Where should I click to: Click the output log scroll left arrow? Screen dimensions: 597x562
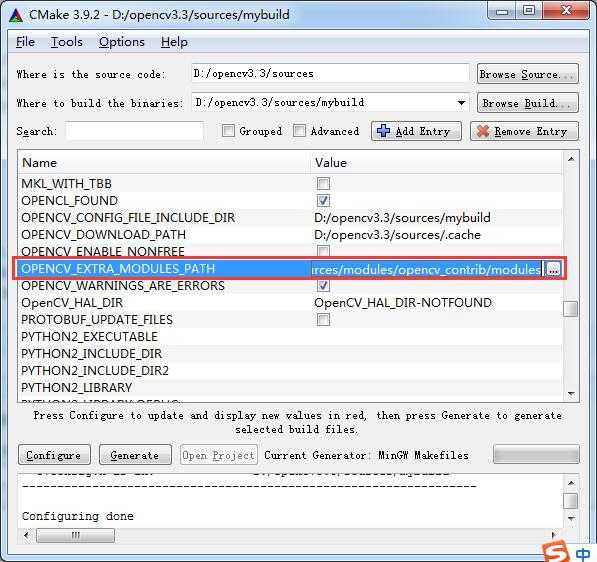(26, 535)
